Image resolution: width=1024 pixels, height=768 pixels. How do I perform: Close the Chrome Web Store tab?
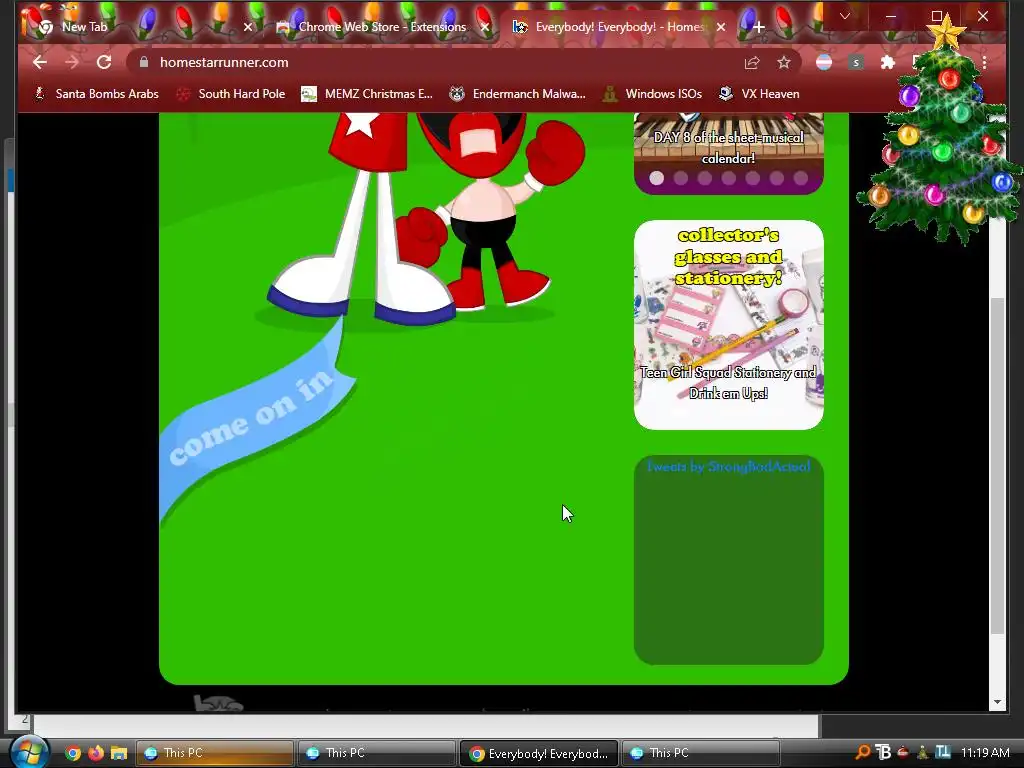(x=485, y=27)
